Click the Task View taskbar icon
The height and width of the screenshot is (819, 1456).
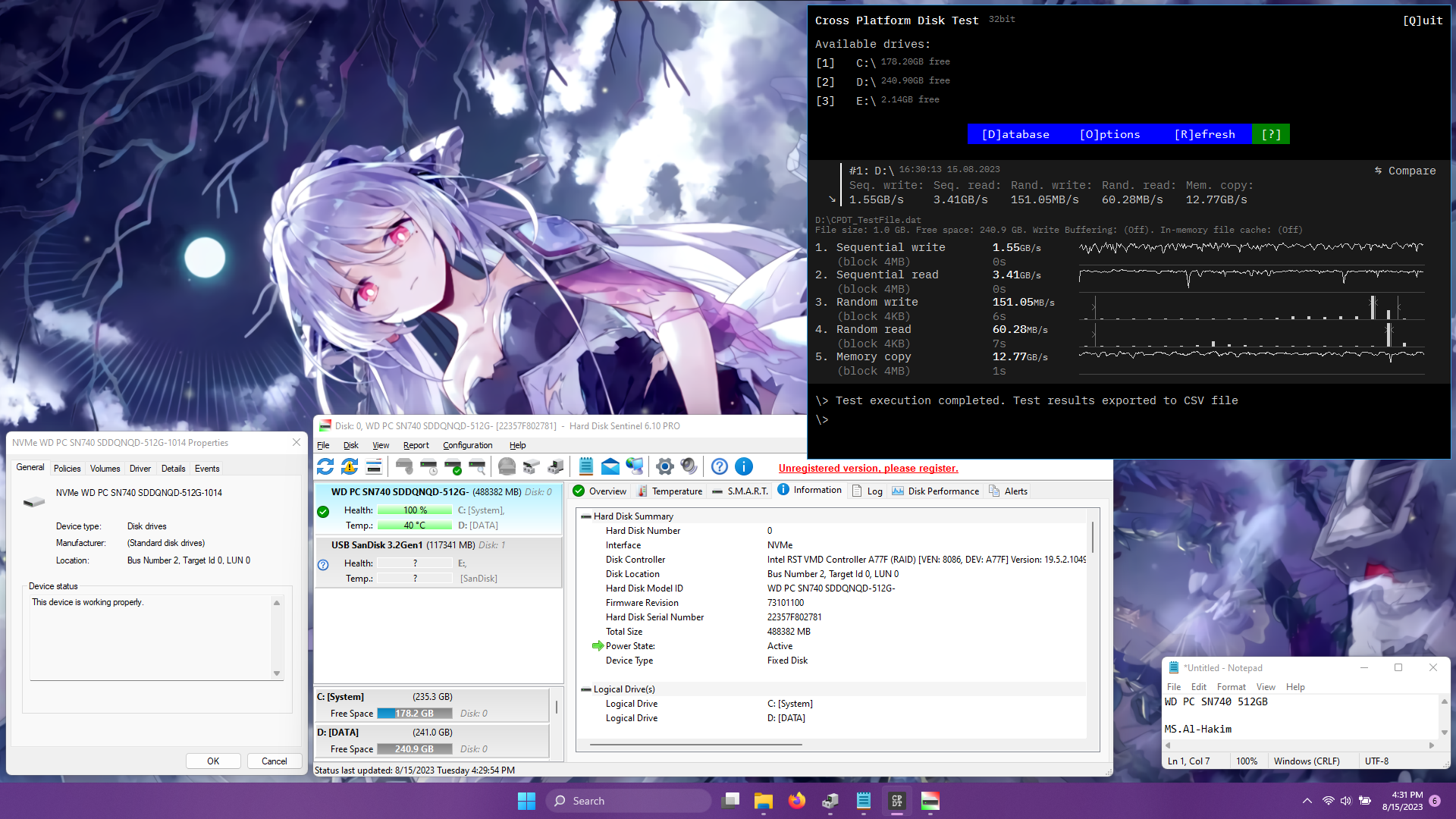(x=731, y=801)
